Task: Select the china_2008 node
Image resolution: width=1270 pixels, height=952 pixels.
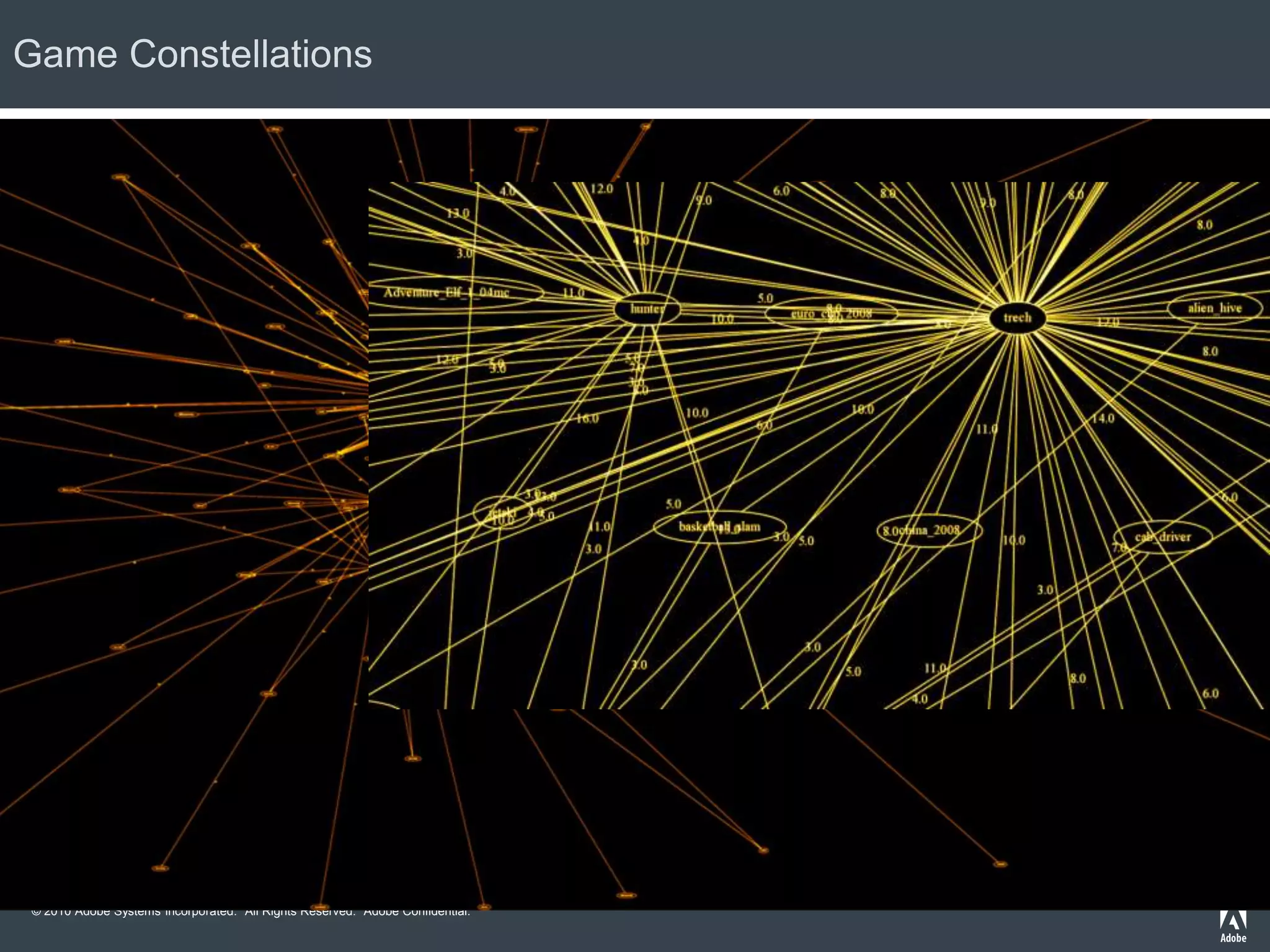Action: 928,531
